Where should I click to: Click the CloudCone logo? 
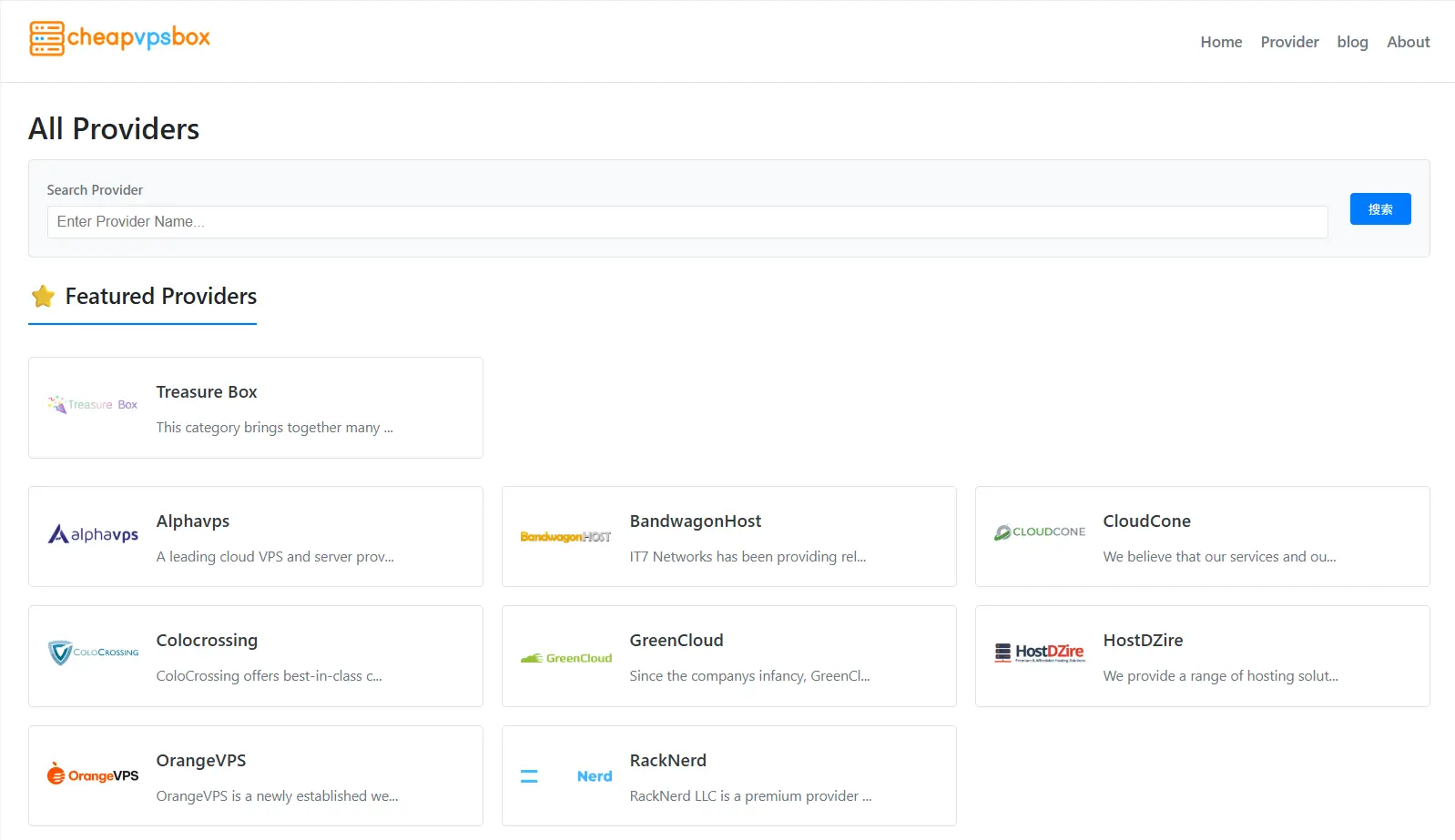click(1040, 532)
